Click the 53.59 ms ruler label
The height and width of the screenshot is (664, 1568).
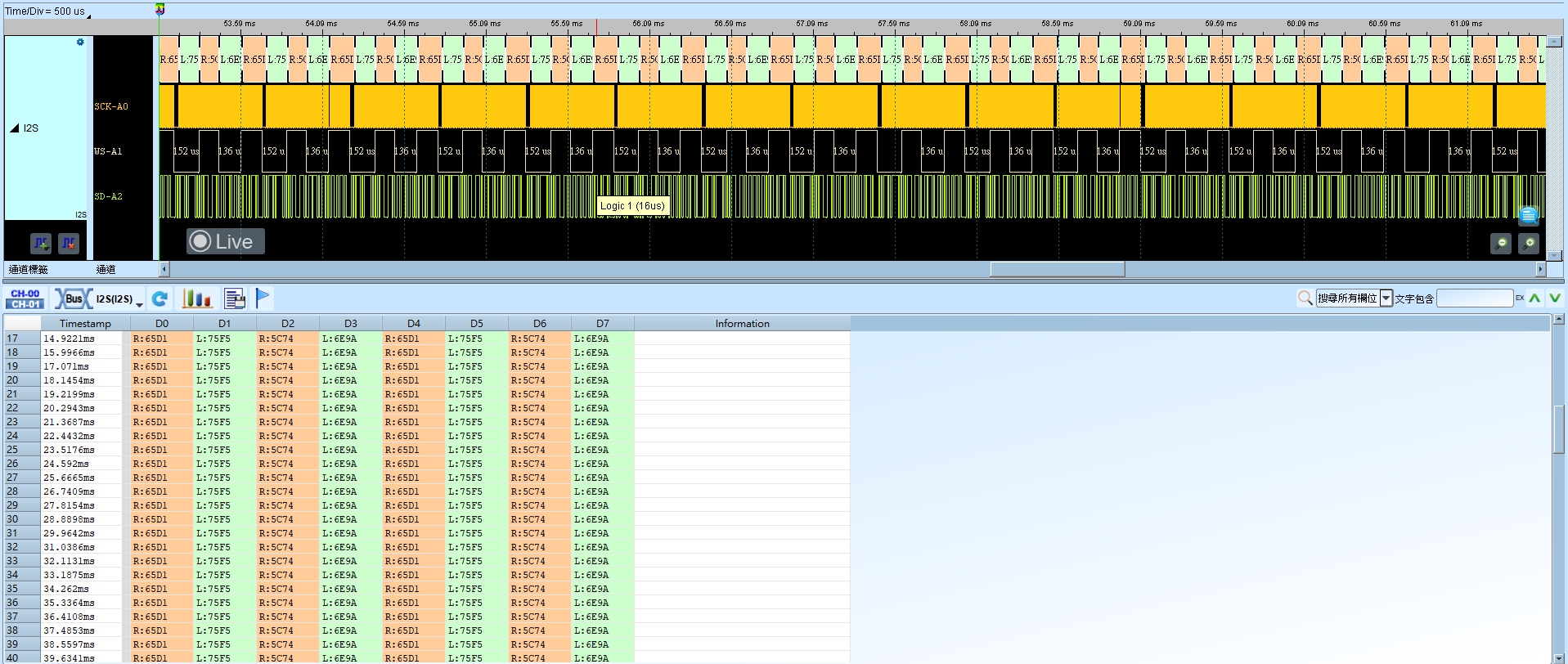240,24
